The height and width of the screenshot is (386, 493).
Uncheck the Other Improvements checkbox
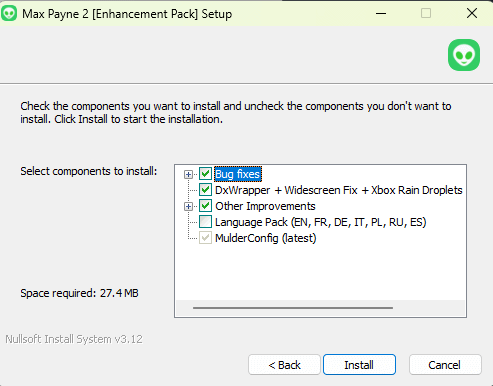pyautogui.click(x=205, y=206)
